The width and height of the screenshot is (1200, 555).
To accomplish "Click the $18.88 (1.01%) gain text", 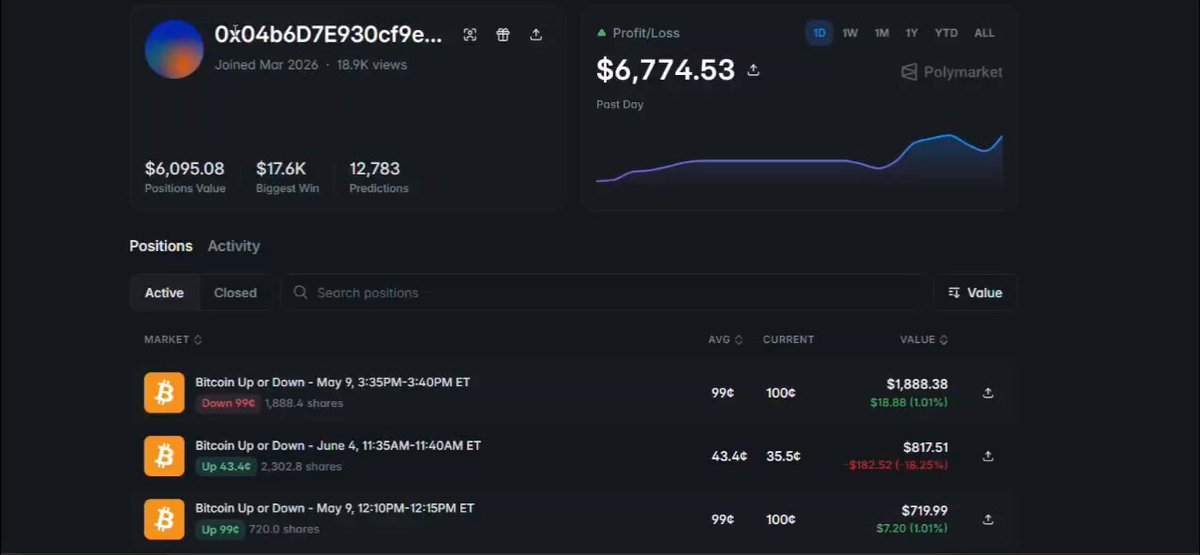I will coord(909,402).
